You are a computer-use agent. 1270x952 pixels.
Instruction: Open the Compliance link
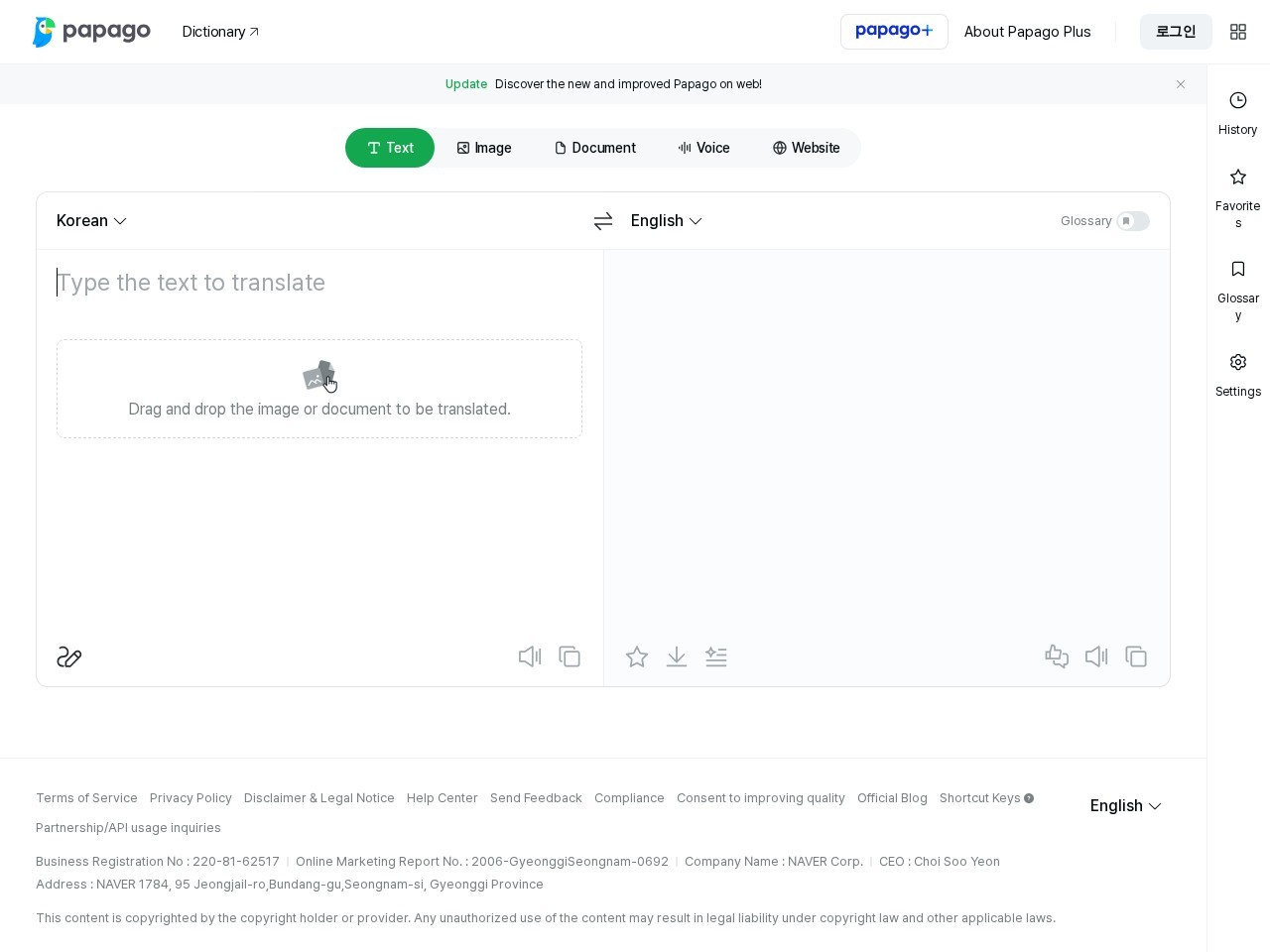click(x=629, y=798)
